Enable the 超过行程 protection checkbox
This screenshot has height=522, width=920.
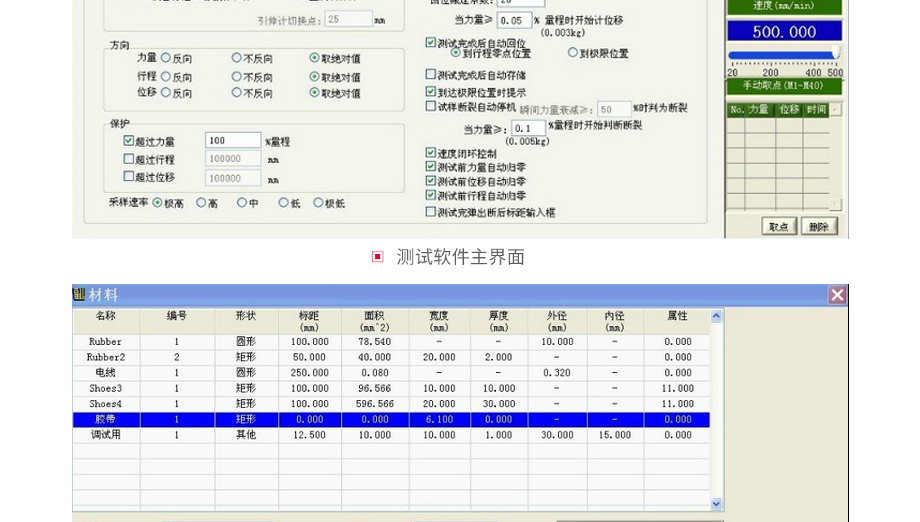pyautogui.click(x=129, y=159)
